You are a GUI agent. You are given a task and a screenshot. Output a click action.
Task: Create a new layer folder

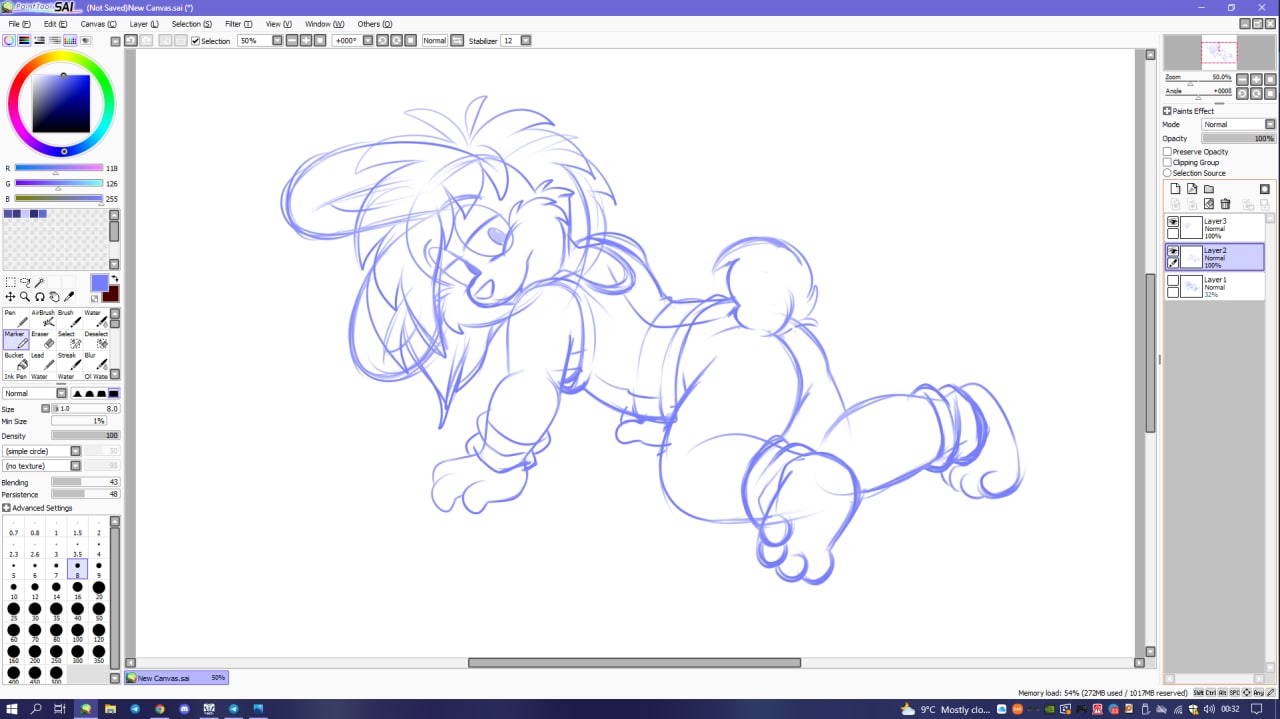pos(1208,189)
